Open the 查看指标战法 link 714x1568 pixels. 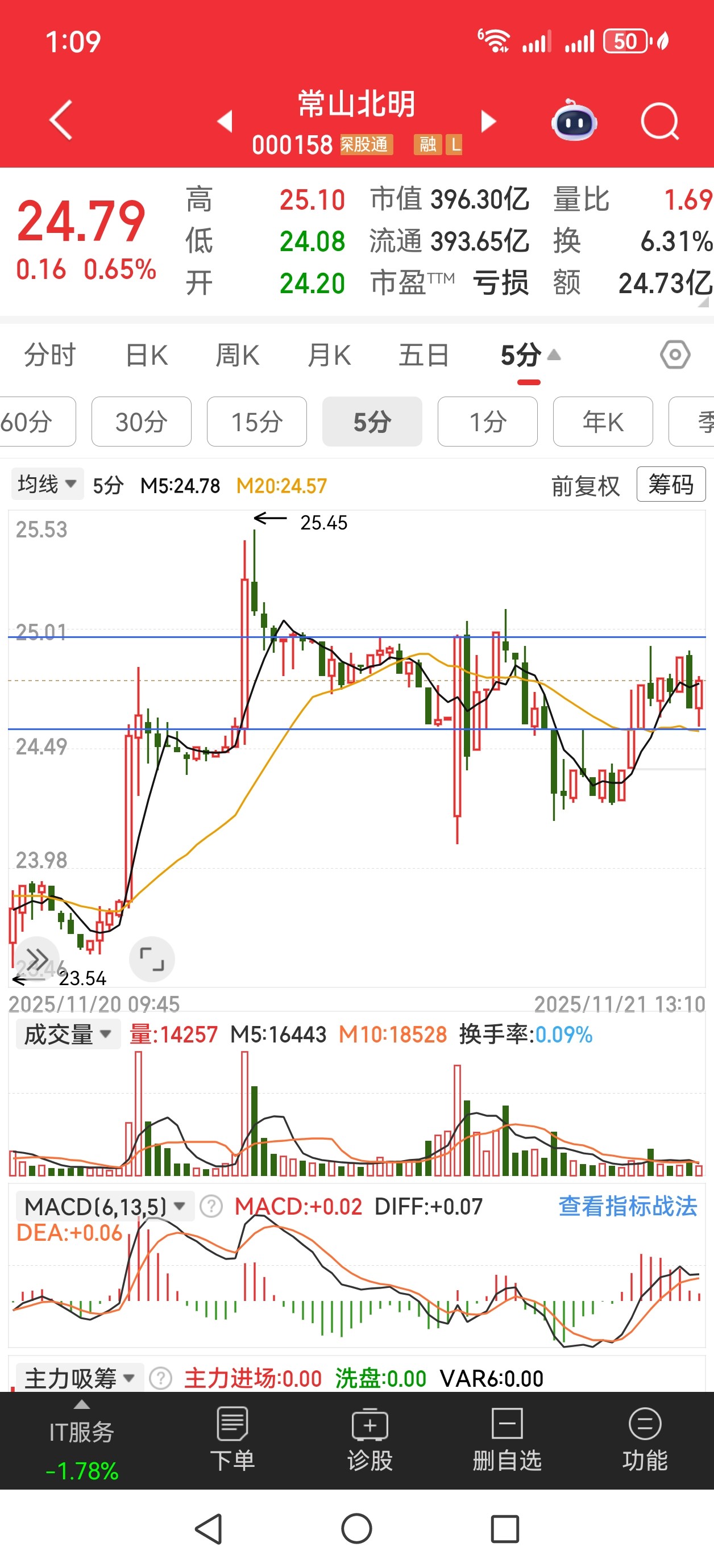[x=628, y=1206]
